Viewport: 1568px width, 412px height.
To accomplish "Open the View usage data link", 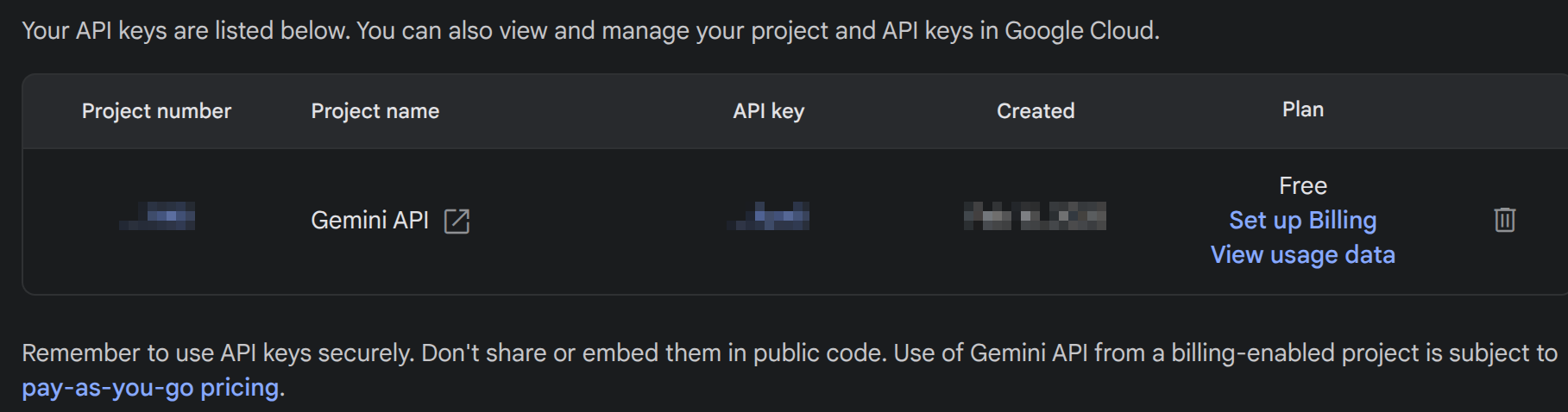I will tap(1302, 254).
